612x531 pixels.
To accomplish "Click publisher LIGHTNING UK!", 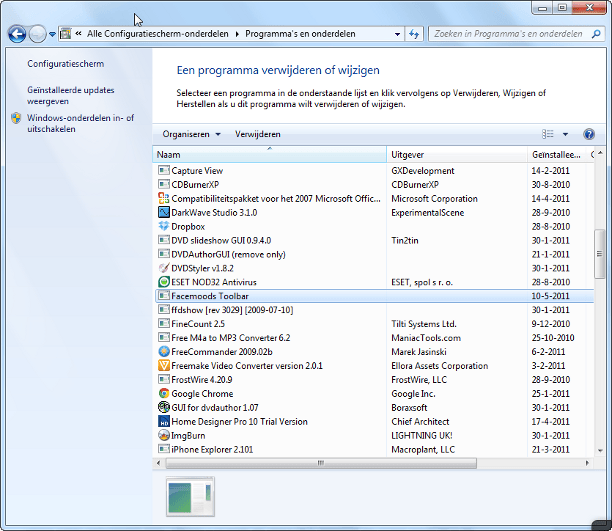I will tap(422, 435).
